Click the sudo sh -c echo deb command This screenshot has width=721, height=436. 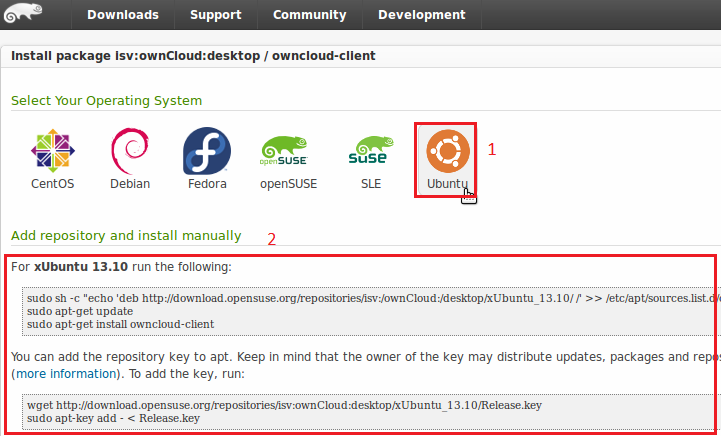point(373,298)
